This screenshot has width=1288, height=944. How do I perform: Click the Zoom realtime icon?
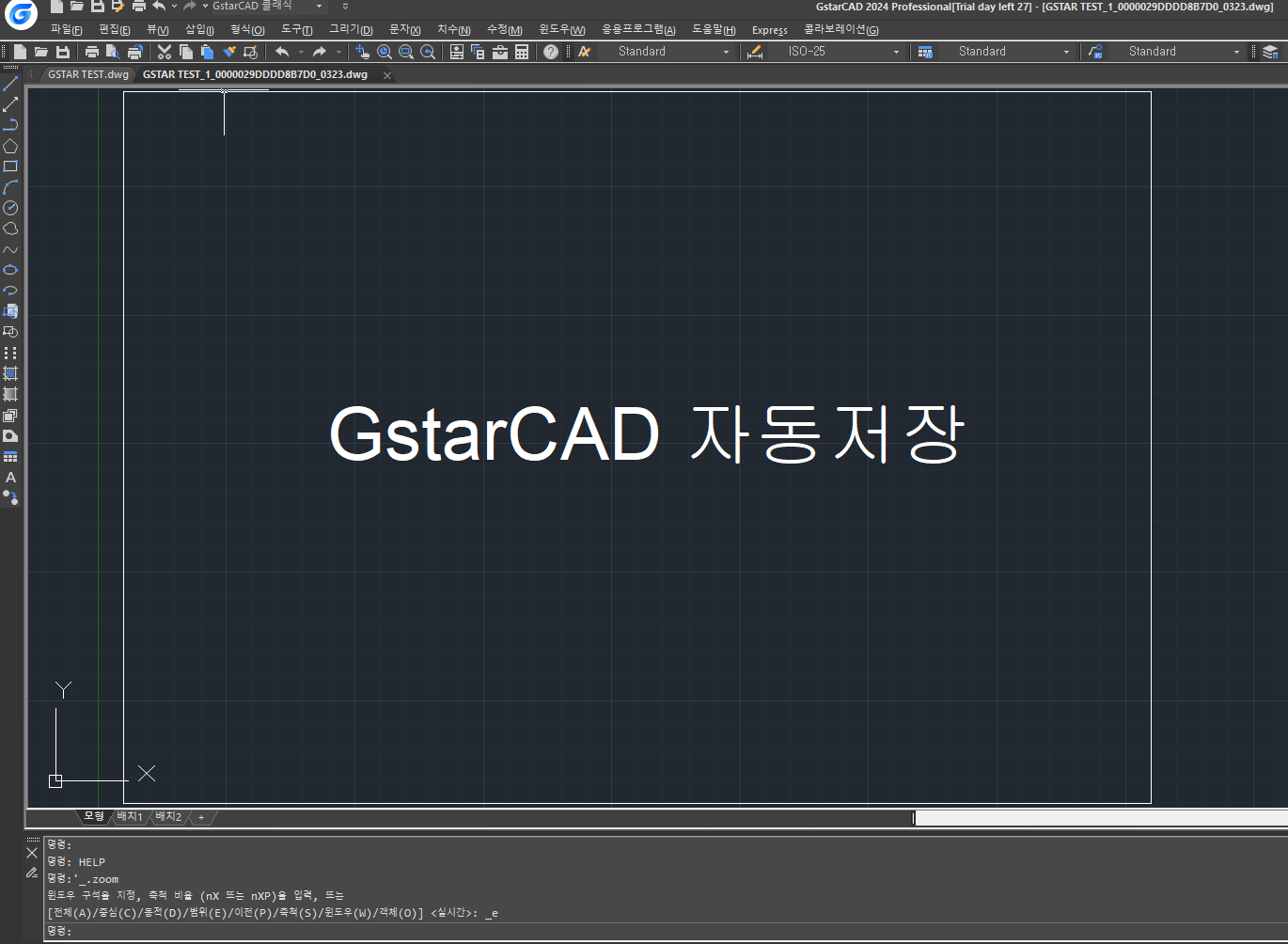pyautogui.click(x=385, y=52)
